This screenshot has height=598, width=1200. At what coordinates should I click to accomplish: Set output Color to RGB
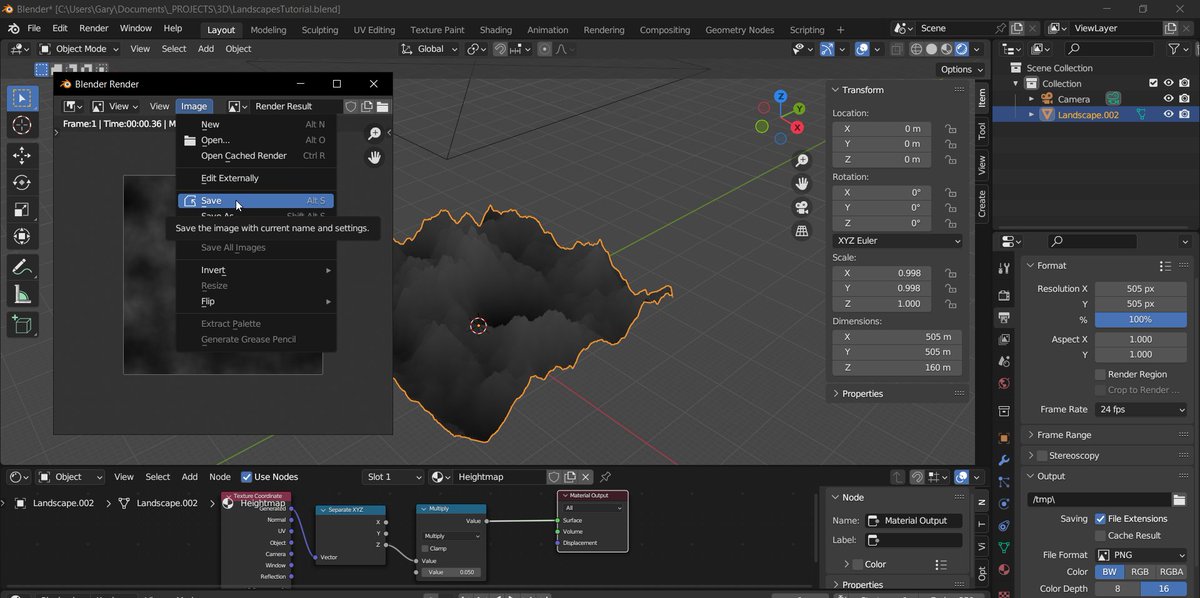tap(1141, 572)
